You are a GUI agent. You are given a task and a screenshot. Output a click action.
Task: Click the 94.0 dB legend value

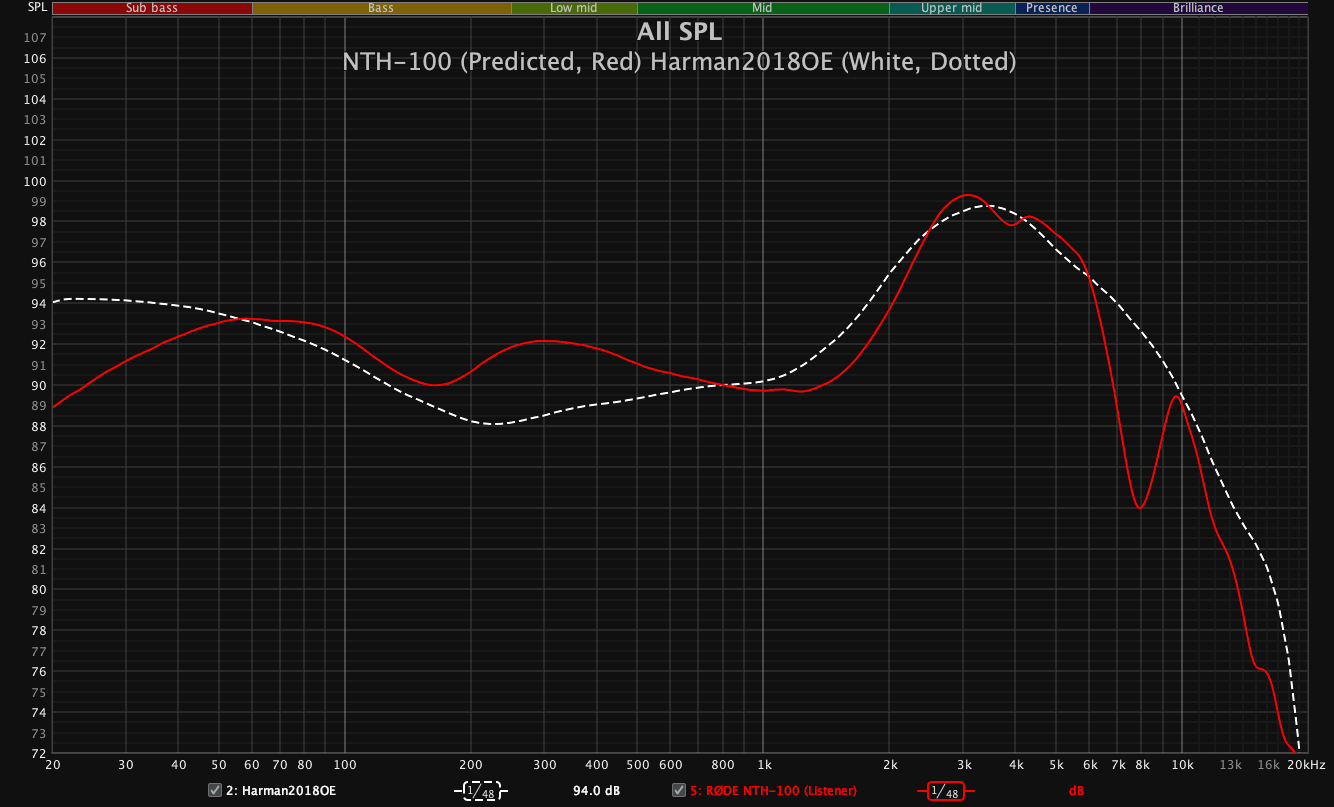click(596, 791)
